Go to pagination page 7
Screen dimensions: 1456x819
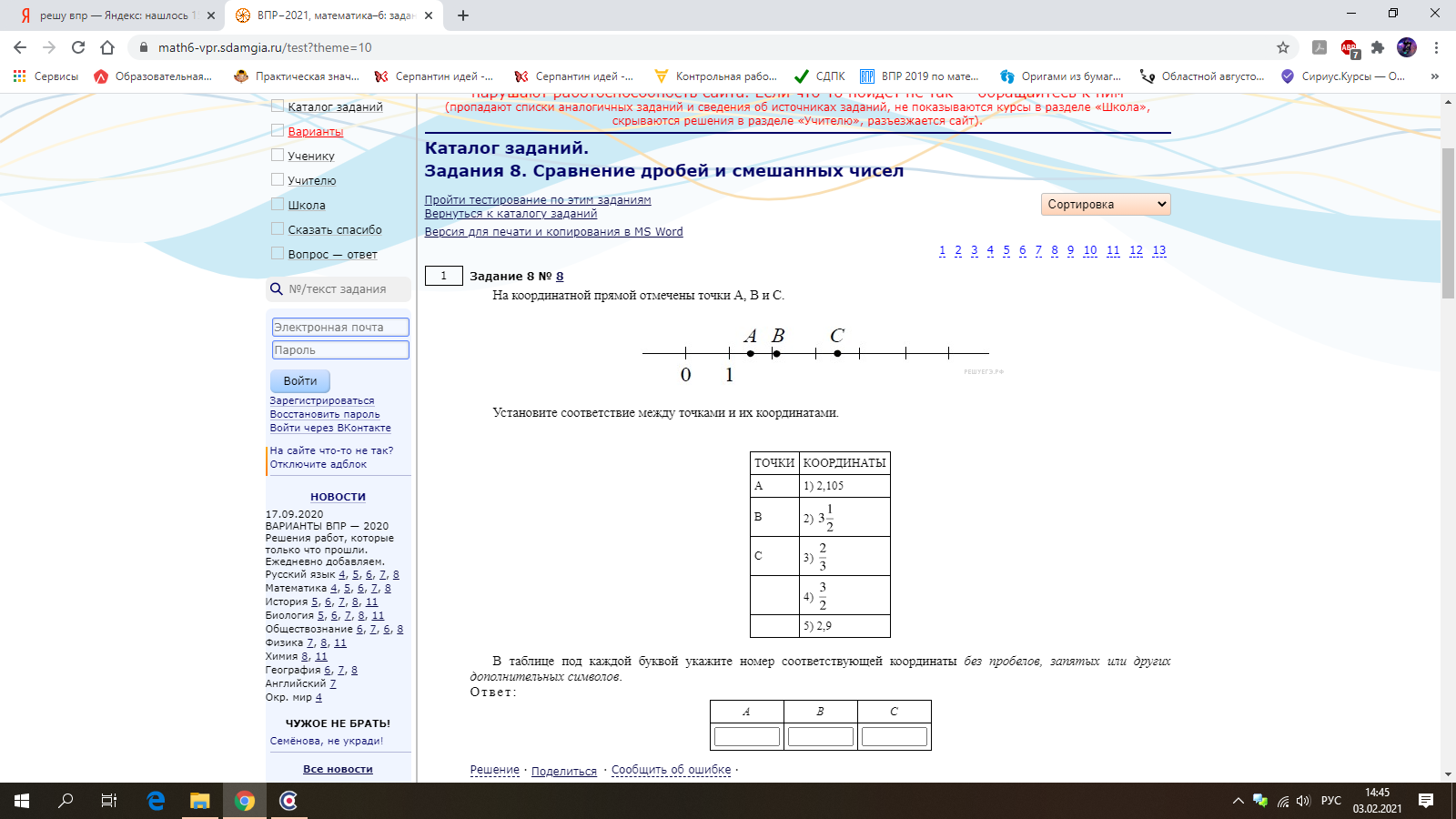[x=1038, y=250]
